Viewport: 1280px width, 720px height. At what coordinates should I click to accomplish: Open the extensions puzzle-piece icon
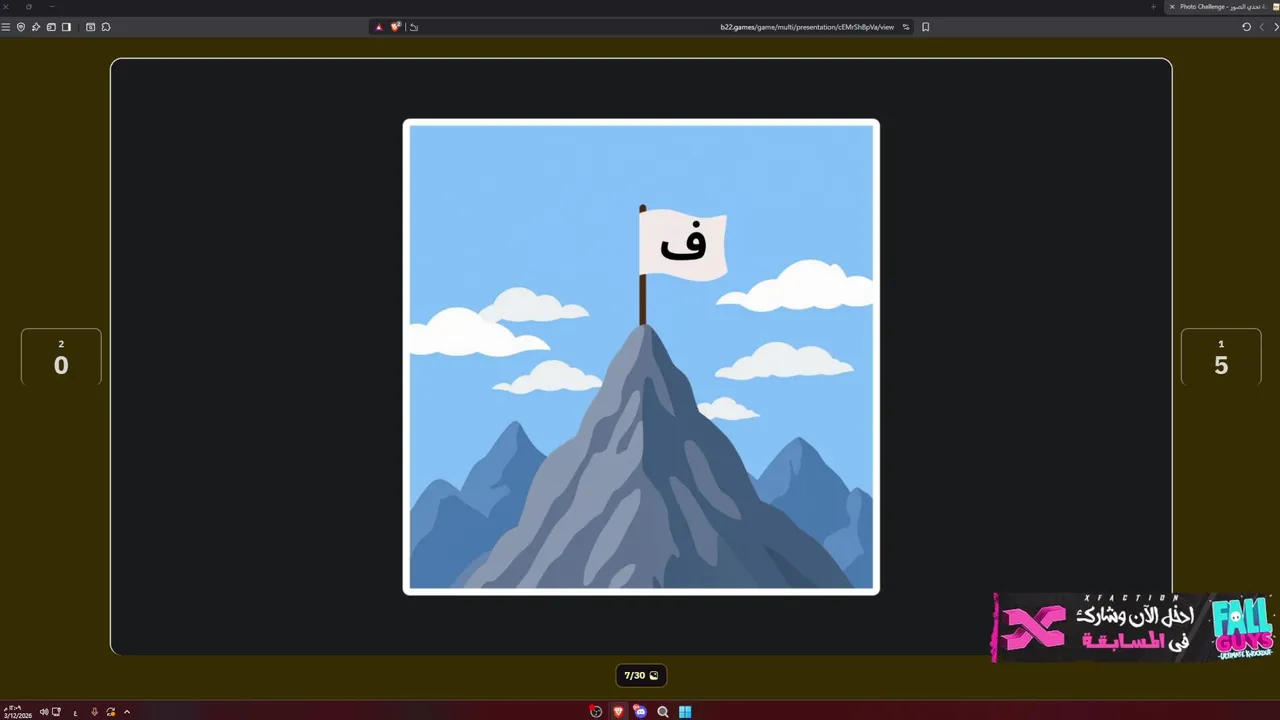point(106,27)
